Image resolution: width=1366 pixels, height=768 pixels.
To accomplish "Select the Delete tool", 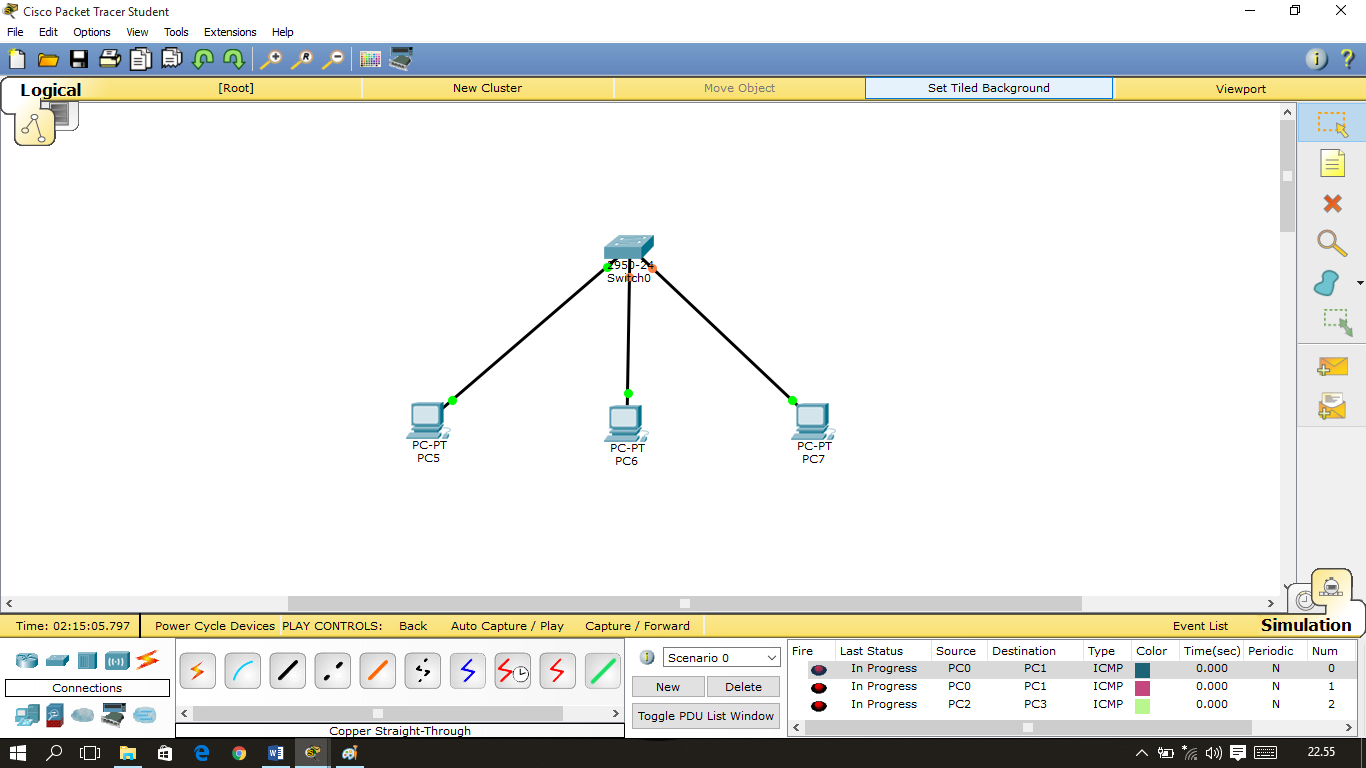I will [x=1332, y=203].
